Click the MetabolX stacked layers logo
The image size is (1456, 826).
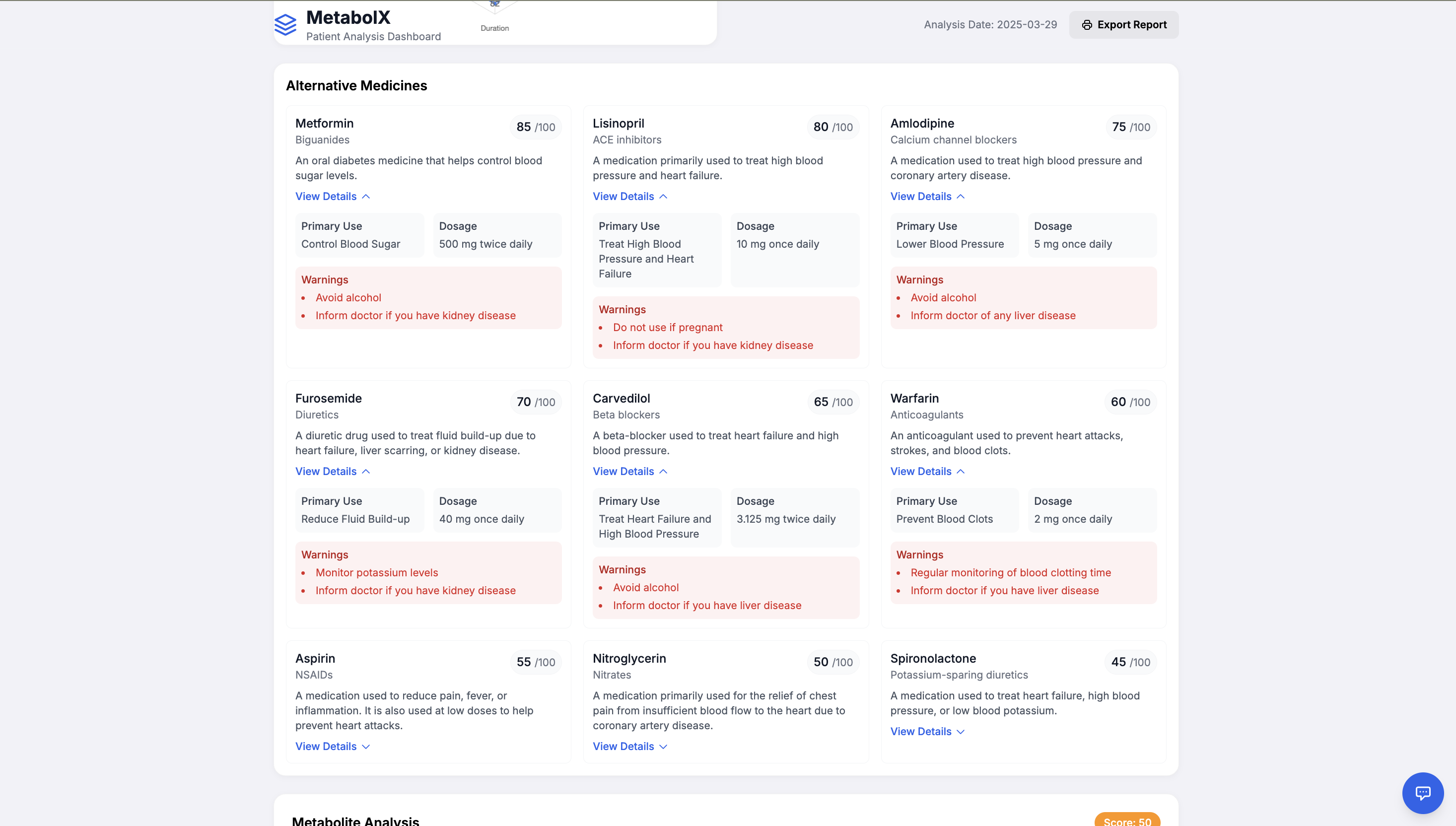(x=285, y=24)
